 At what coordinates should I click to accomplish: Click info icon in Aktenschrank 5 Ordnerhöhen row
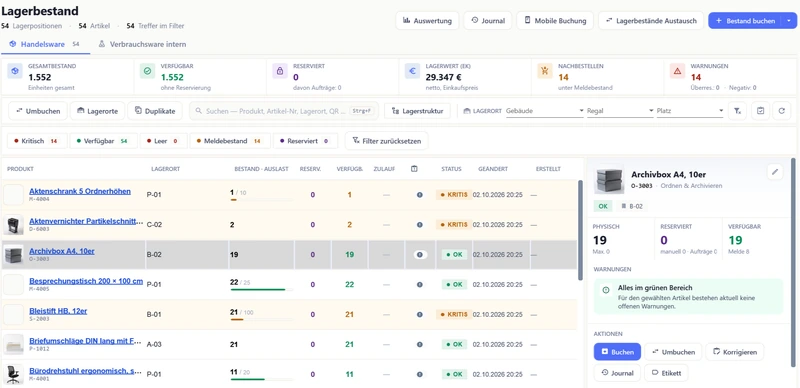point(419,195)
